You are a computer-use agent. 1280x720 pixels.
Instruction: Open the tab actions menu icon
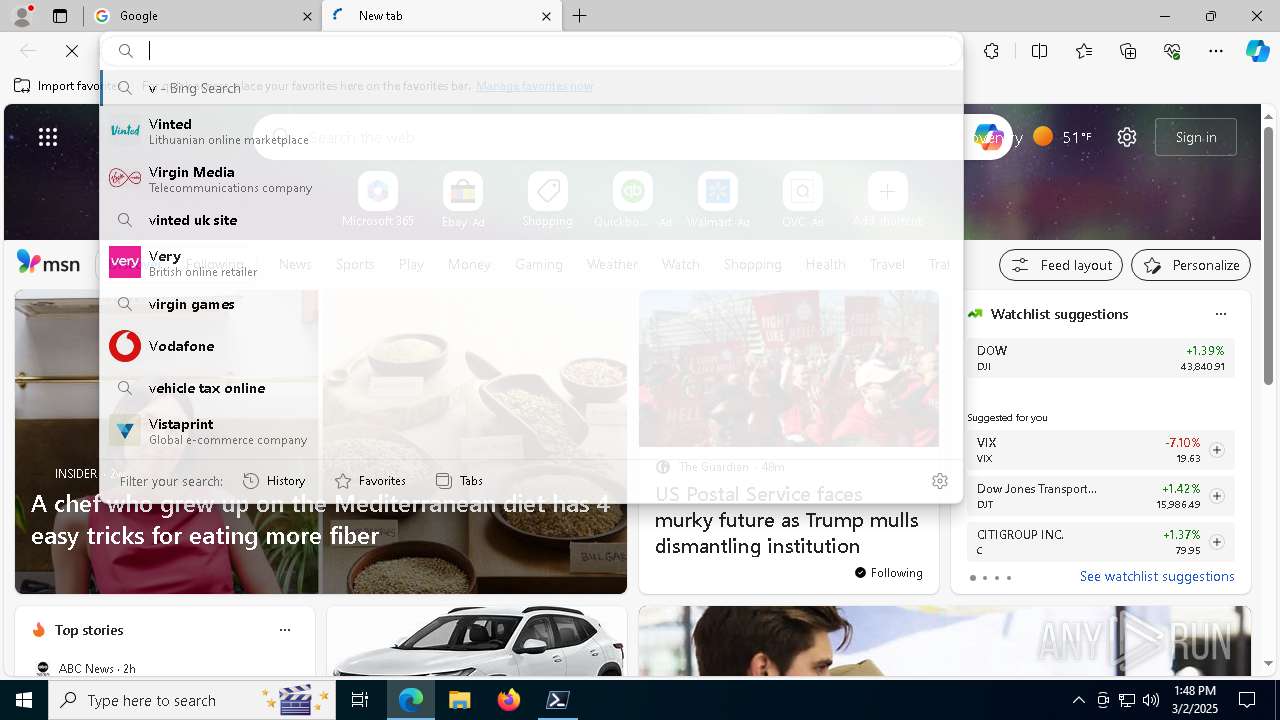click(60, 16)
